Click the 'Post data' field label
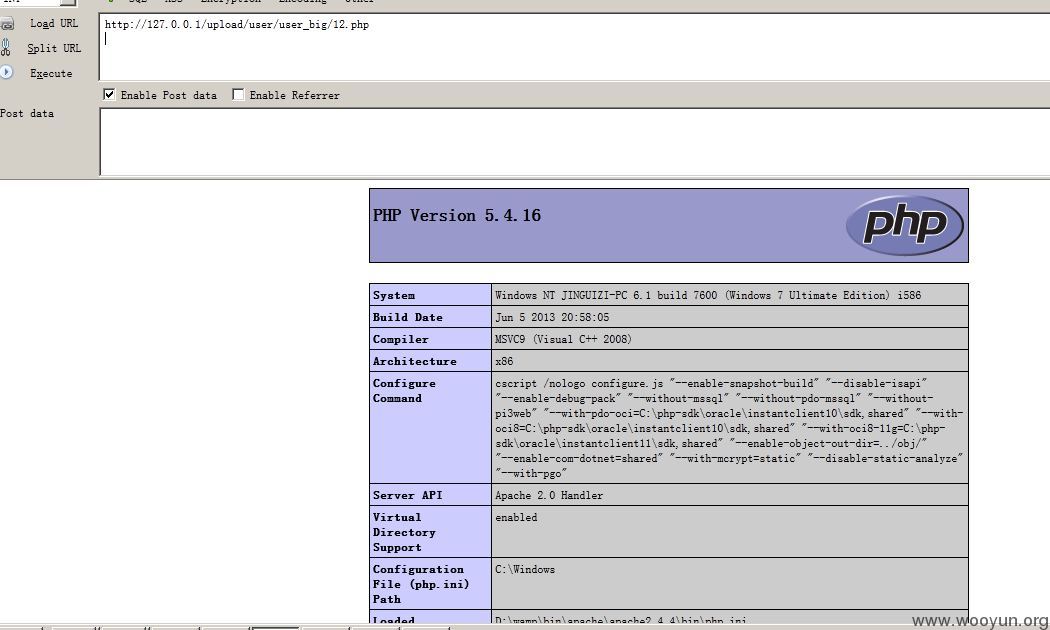This screenshot has width=1050, height=630. [x=27, y=113]
